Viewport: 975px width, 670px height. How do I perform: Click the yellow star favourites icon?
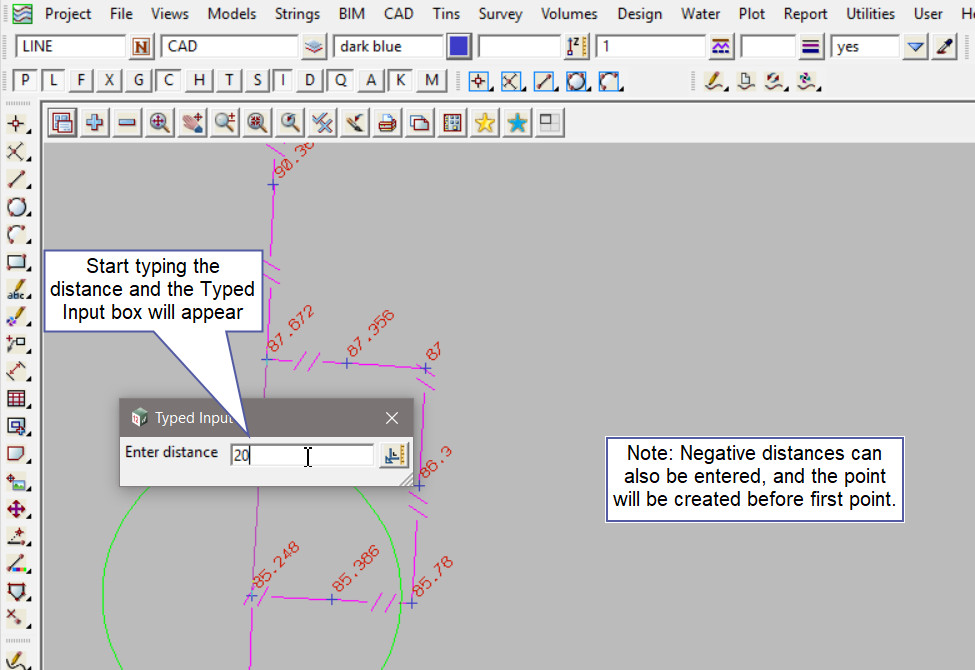point(485,123)
